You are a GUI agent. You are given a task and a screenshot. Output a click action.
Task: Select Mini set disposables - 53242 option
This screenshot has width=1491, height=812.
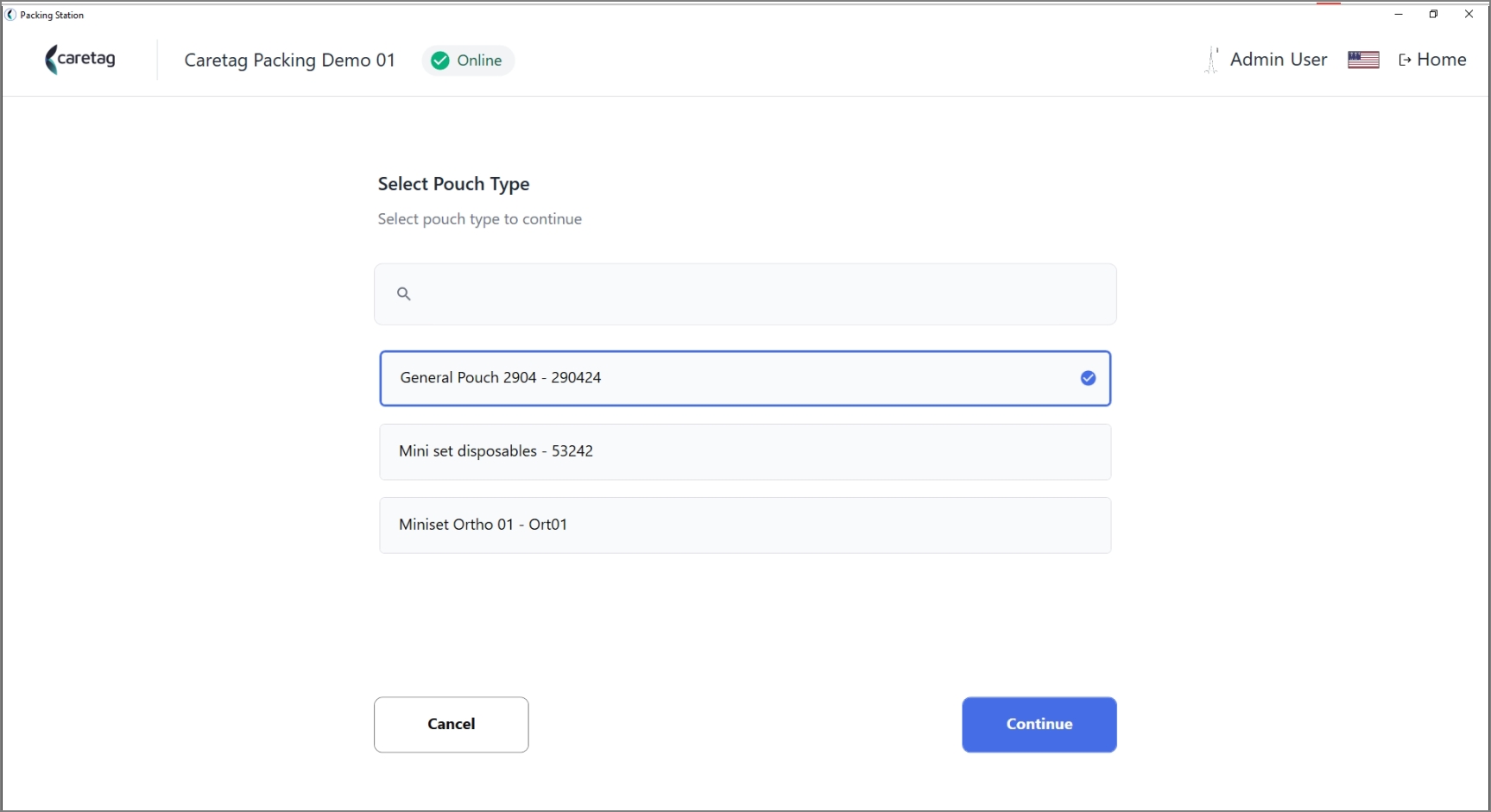(x=745, y=451)
